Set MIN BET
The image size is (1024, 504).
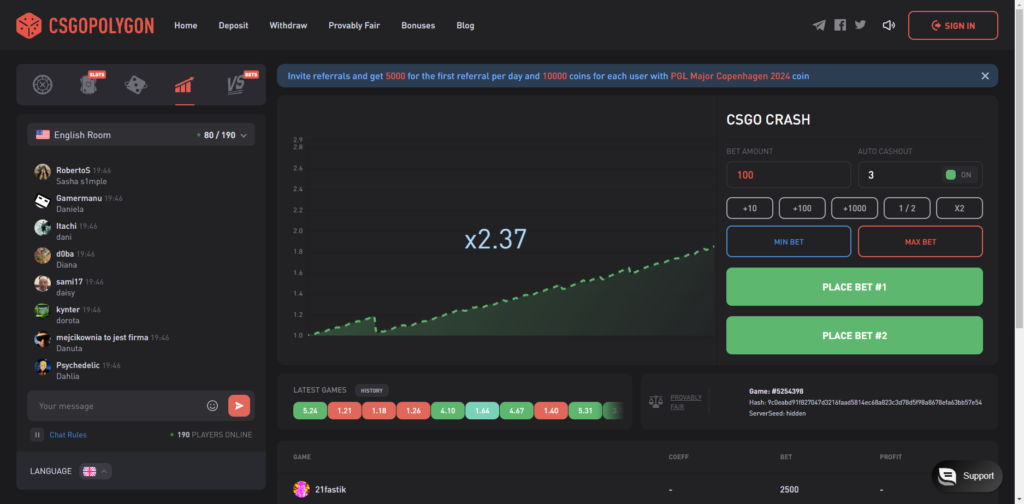pyautogui.click(x=788, y=242)
